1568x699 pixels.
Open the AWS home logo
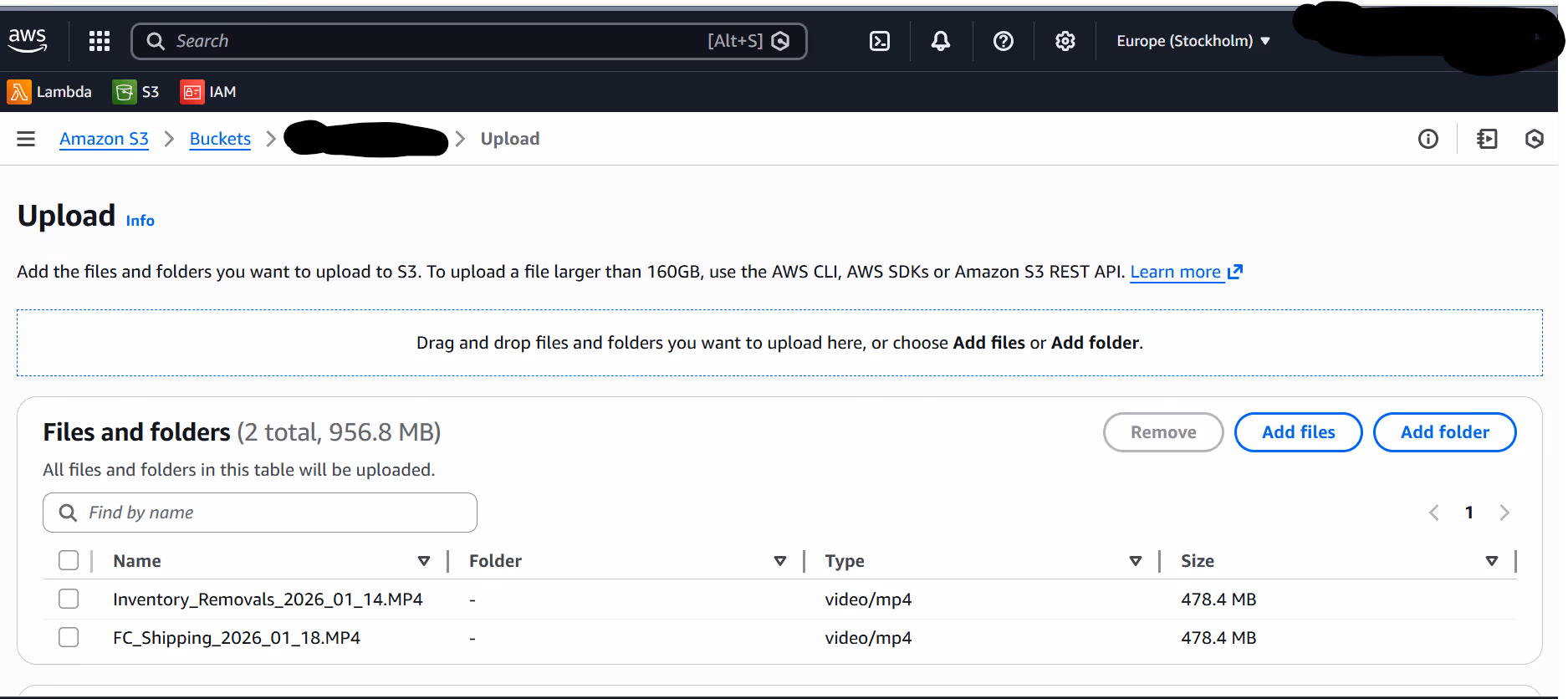tap(28, 40)
